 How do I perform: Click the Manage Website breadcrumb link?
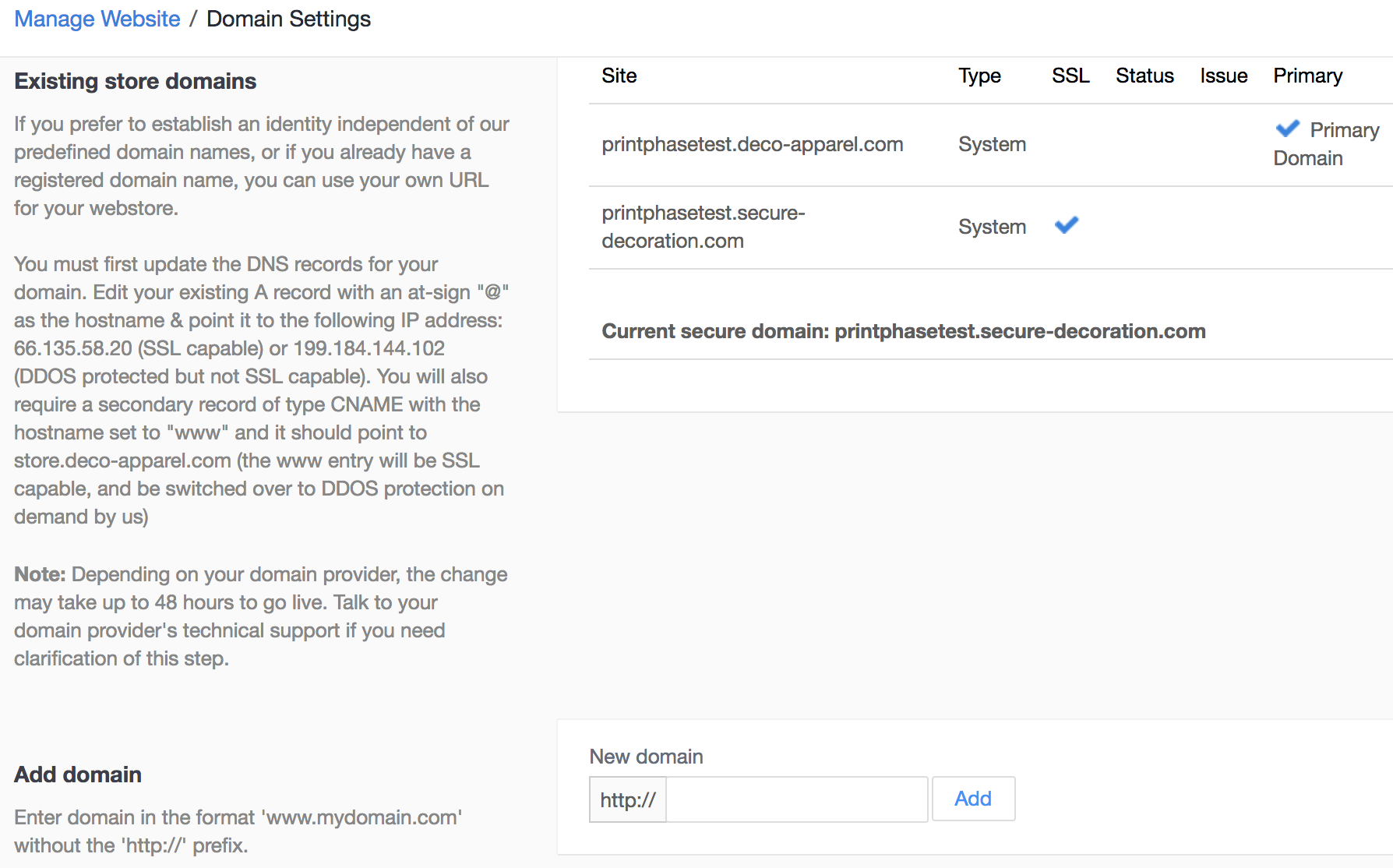[97, 19]
